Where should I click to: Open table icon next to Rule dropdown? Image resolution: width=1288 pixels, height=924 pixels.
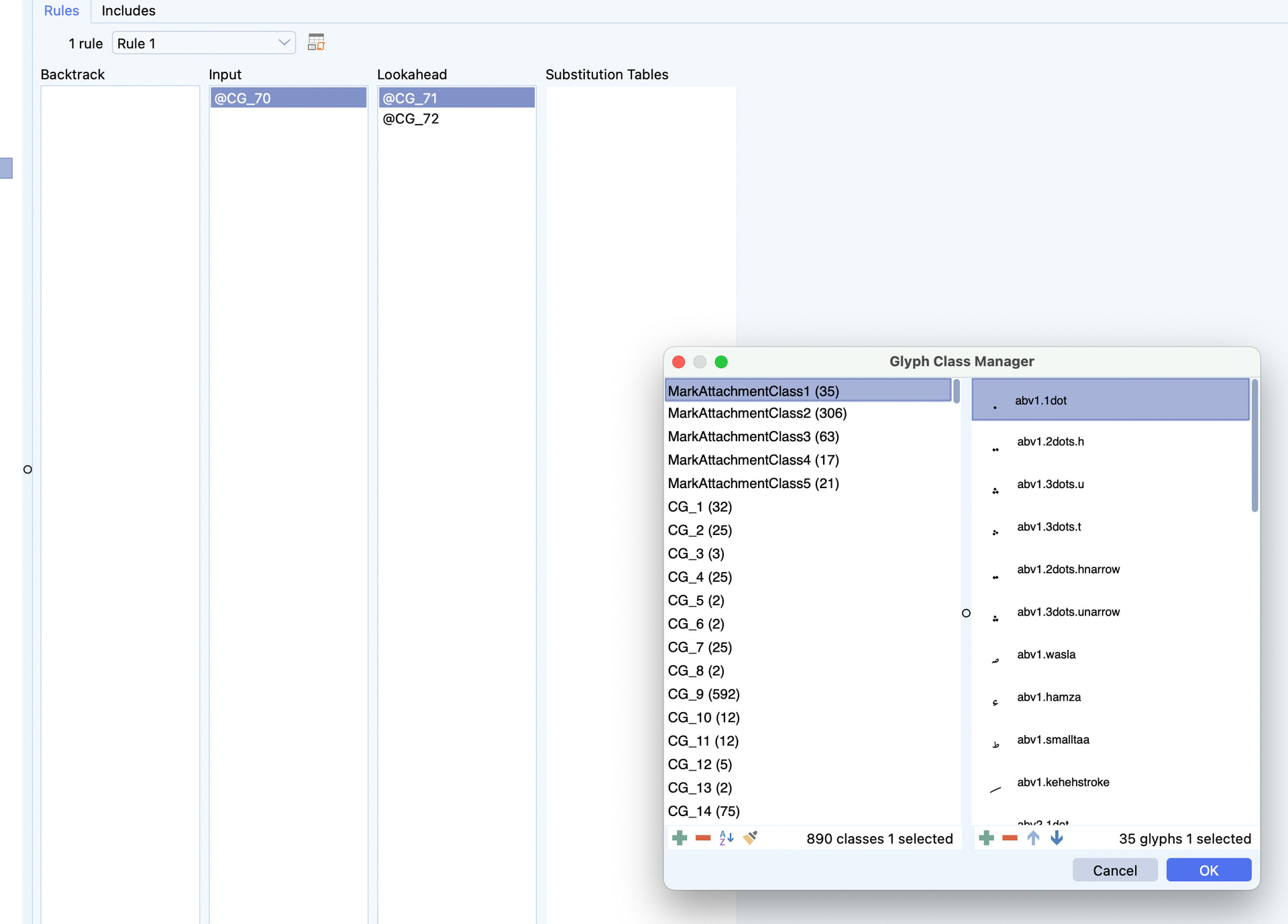coord(316,43)
